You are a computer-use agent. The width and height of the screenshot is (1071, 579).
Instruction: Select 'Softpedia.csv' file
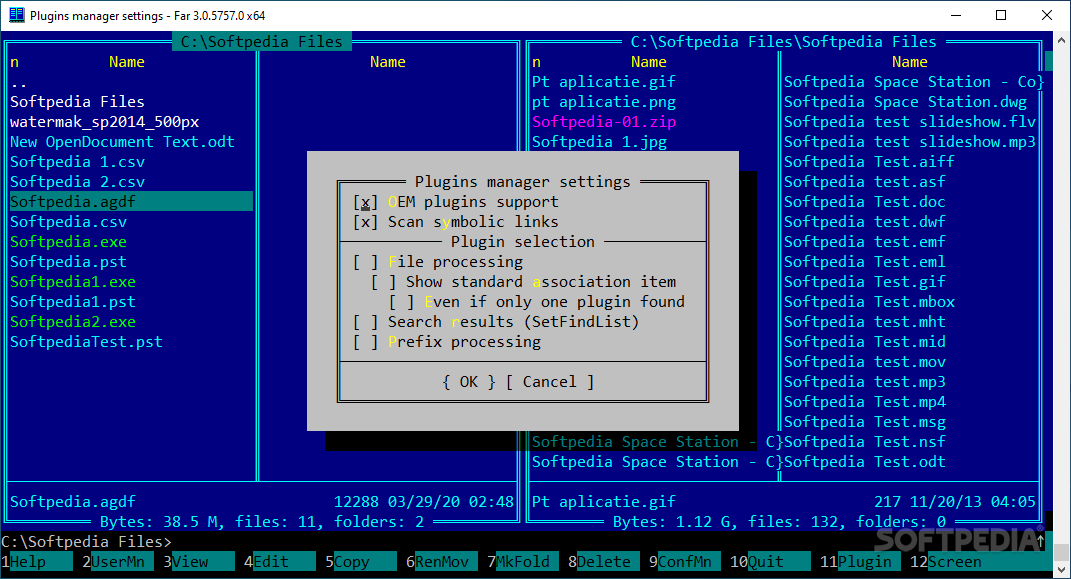pos(68,222)
